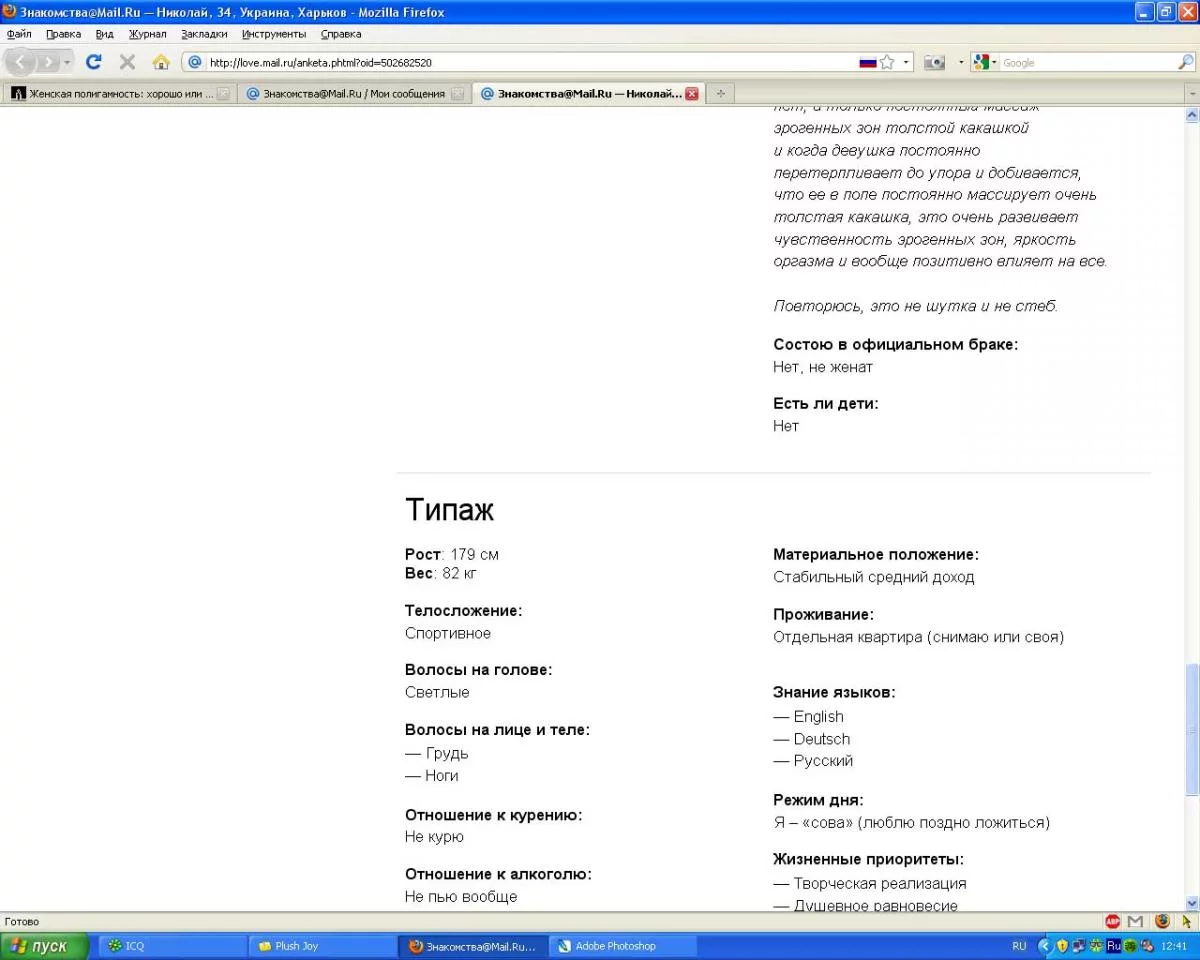This screenshot has width=1200, height=960.
Task: Click the '— Творческая реализация' entry
Action: pyautogui.click(x=870, y=884)
